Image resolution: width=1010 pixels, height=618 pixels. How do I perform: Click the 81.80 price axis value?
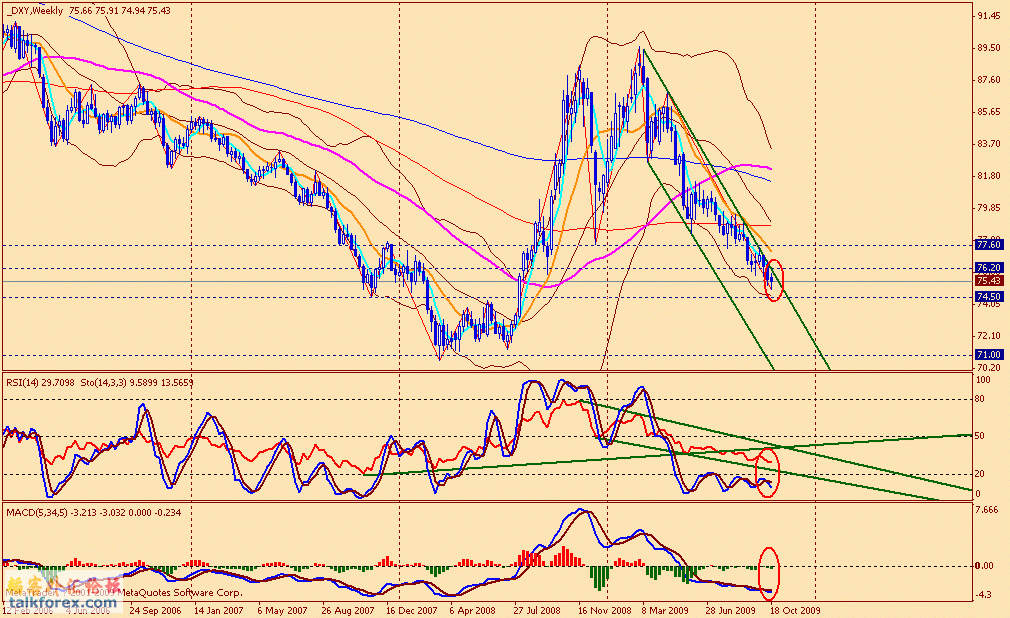coord(989,175)
